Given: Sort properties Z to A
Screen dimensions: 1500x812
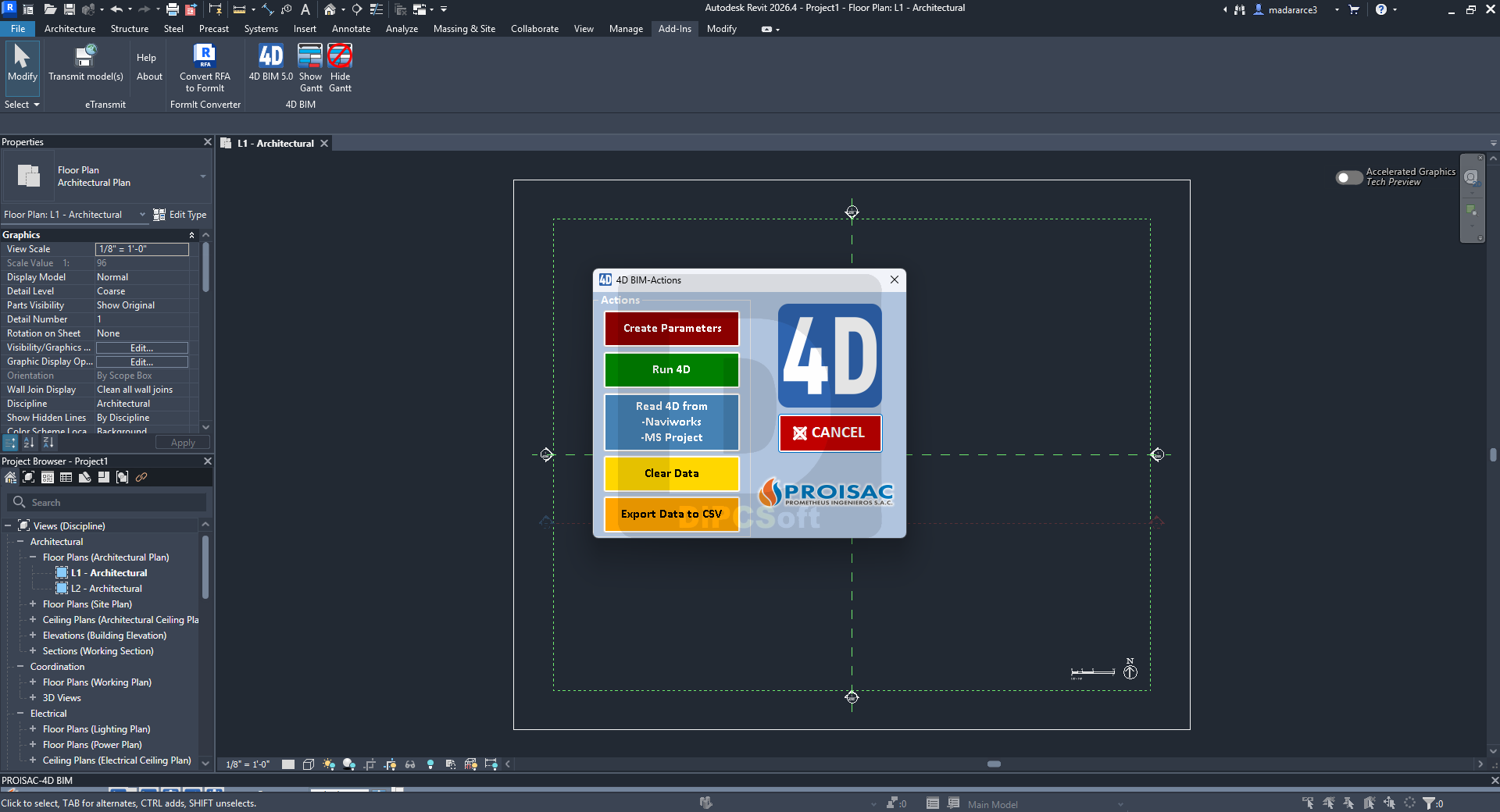Looking at the screenshot, I should (x=48, y=443).
